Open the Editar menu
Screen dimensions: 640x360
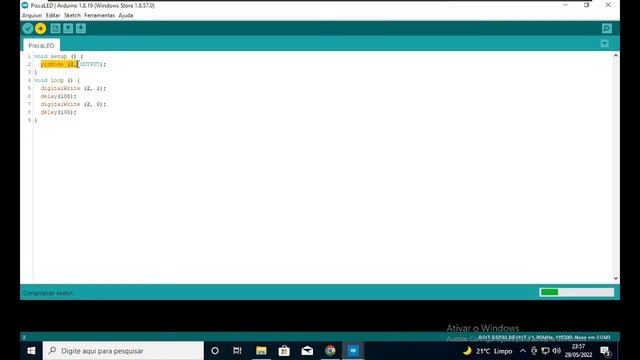click(x=53, y=16)
